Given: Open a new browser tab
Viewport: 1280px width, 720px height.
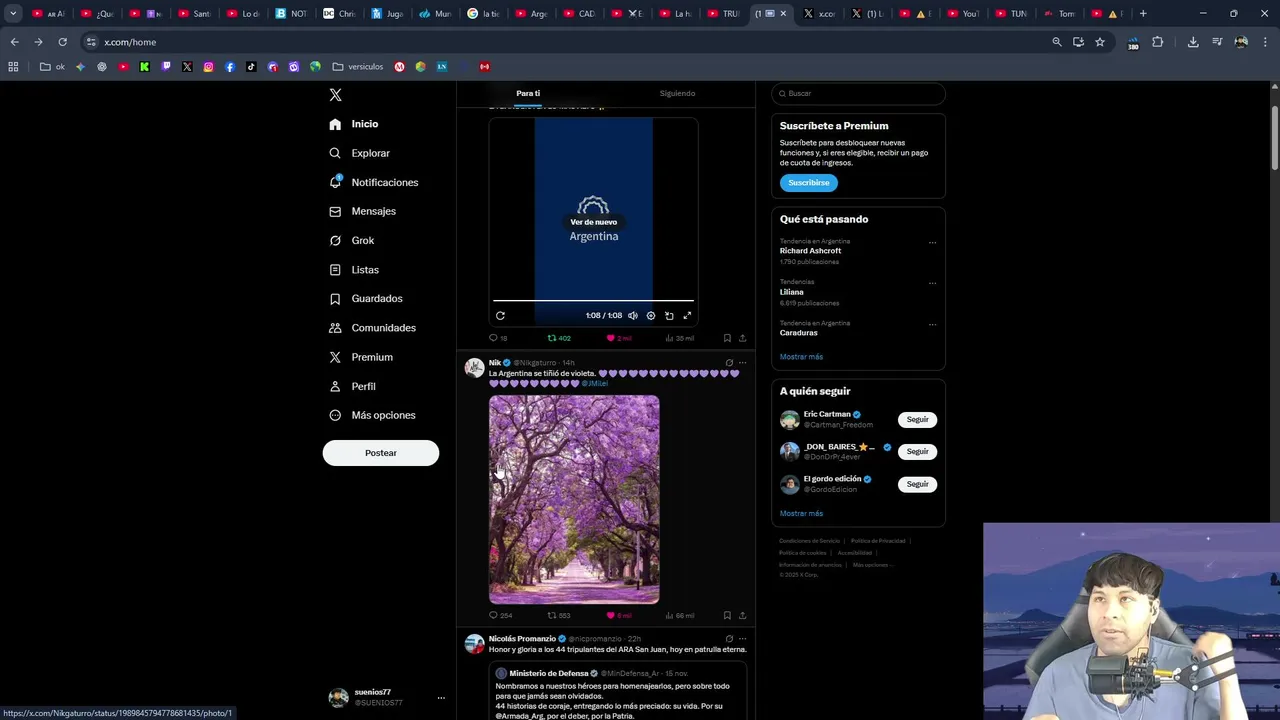Looking at the screenshot, I should tap(1143, 14).
